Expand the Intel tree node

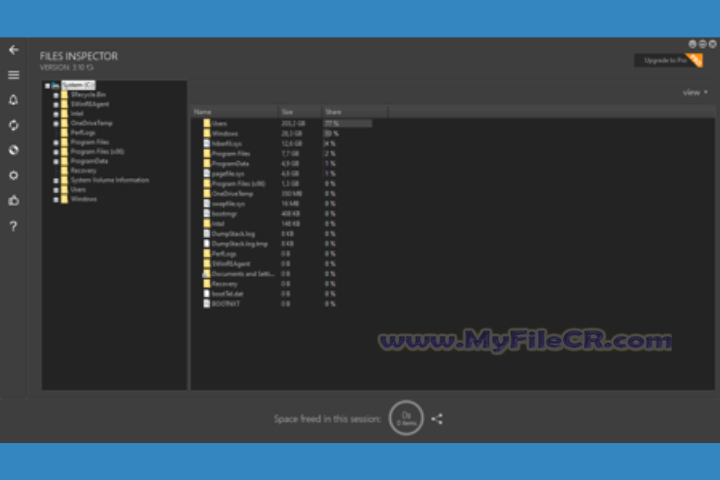[x=56, y=114]
